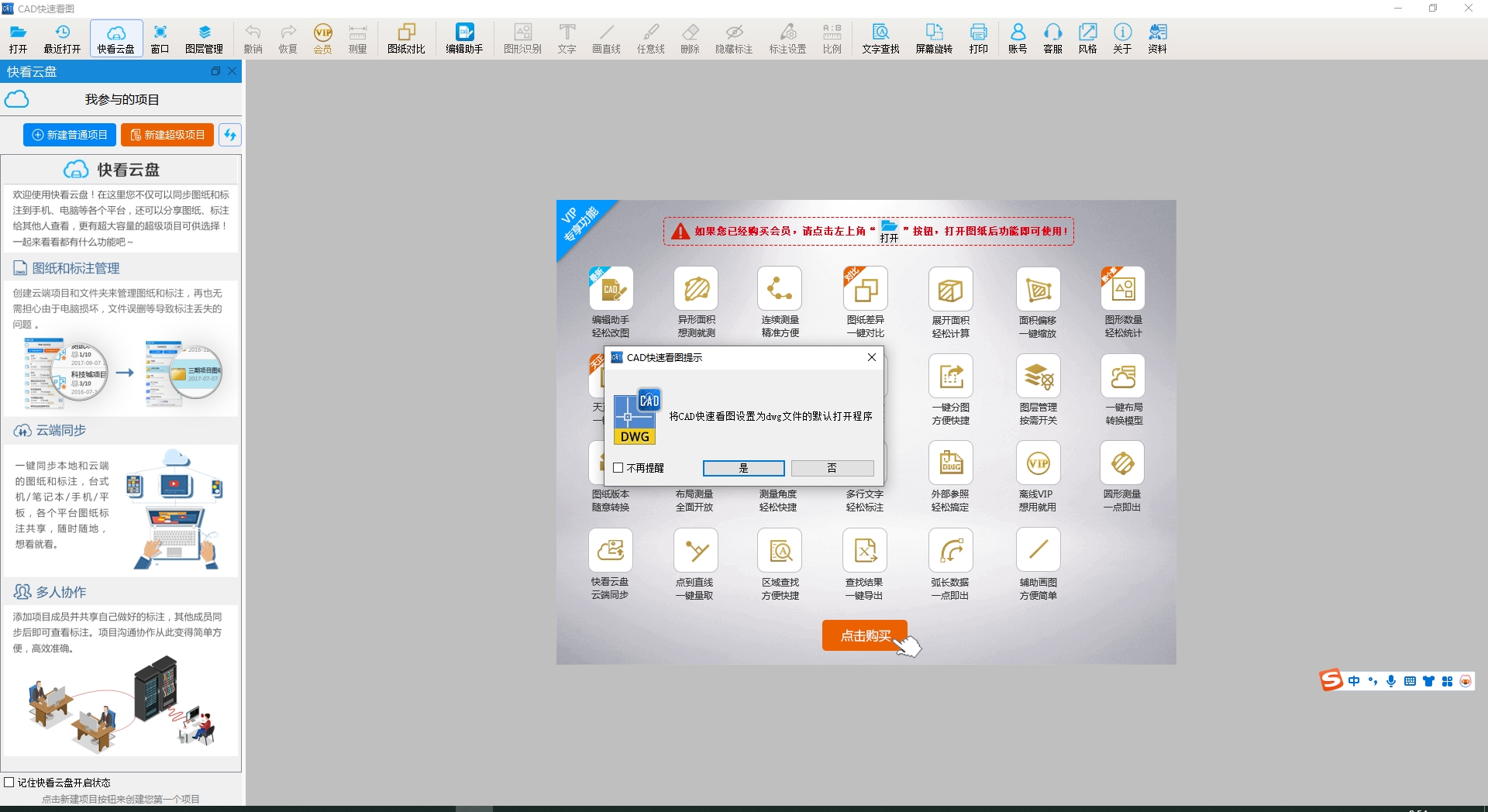Select the 文字查找 text search tool

coord(880,38)
